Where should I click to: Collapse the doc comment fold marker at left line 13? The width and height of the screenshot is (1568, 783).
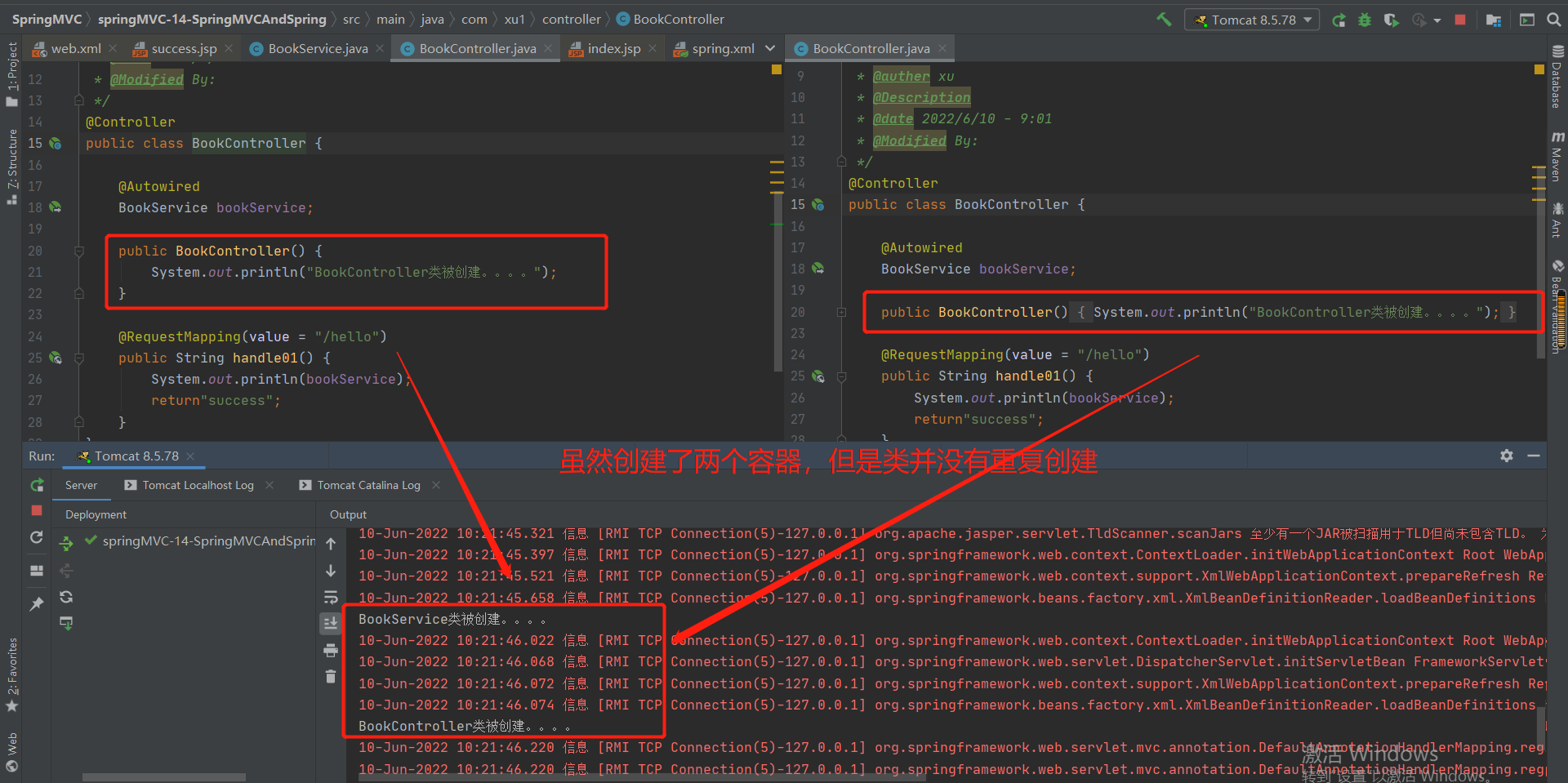pos(79,100)
